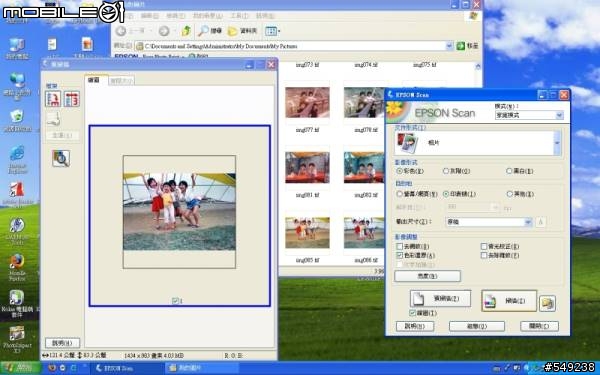Click the first red marquee tool icon in preview

pyautogui.click(x=53, y=99)
